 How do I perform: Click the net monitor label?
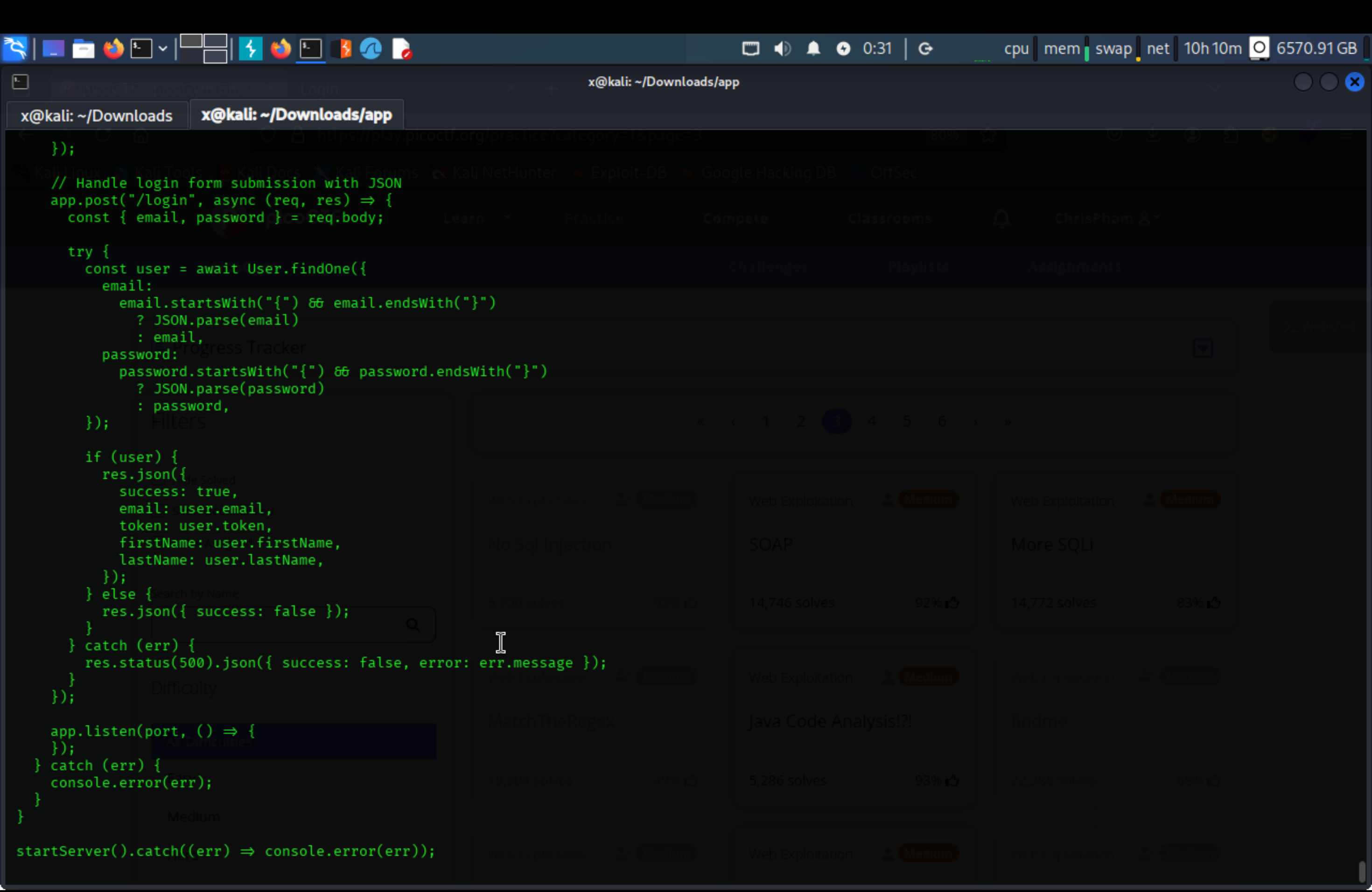pos(1158,49)
